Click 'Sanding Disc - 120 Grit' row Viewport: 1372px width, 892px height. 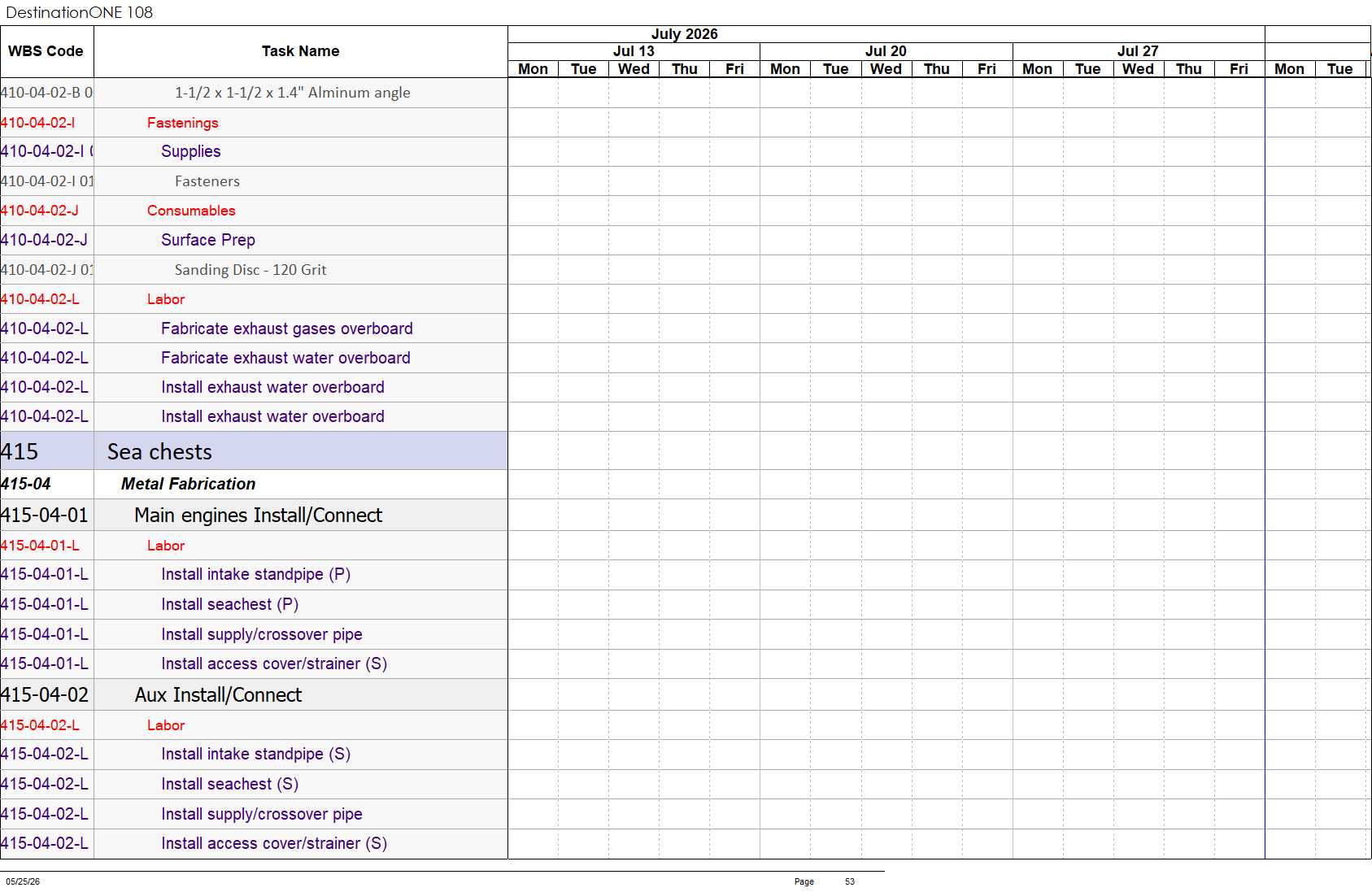click(x=254, y=270)
